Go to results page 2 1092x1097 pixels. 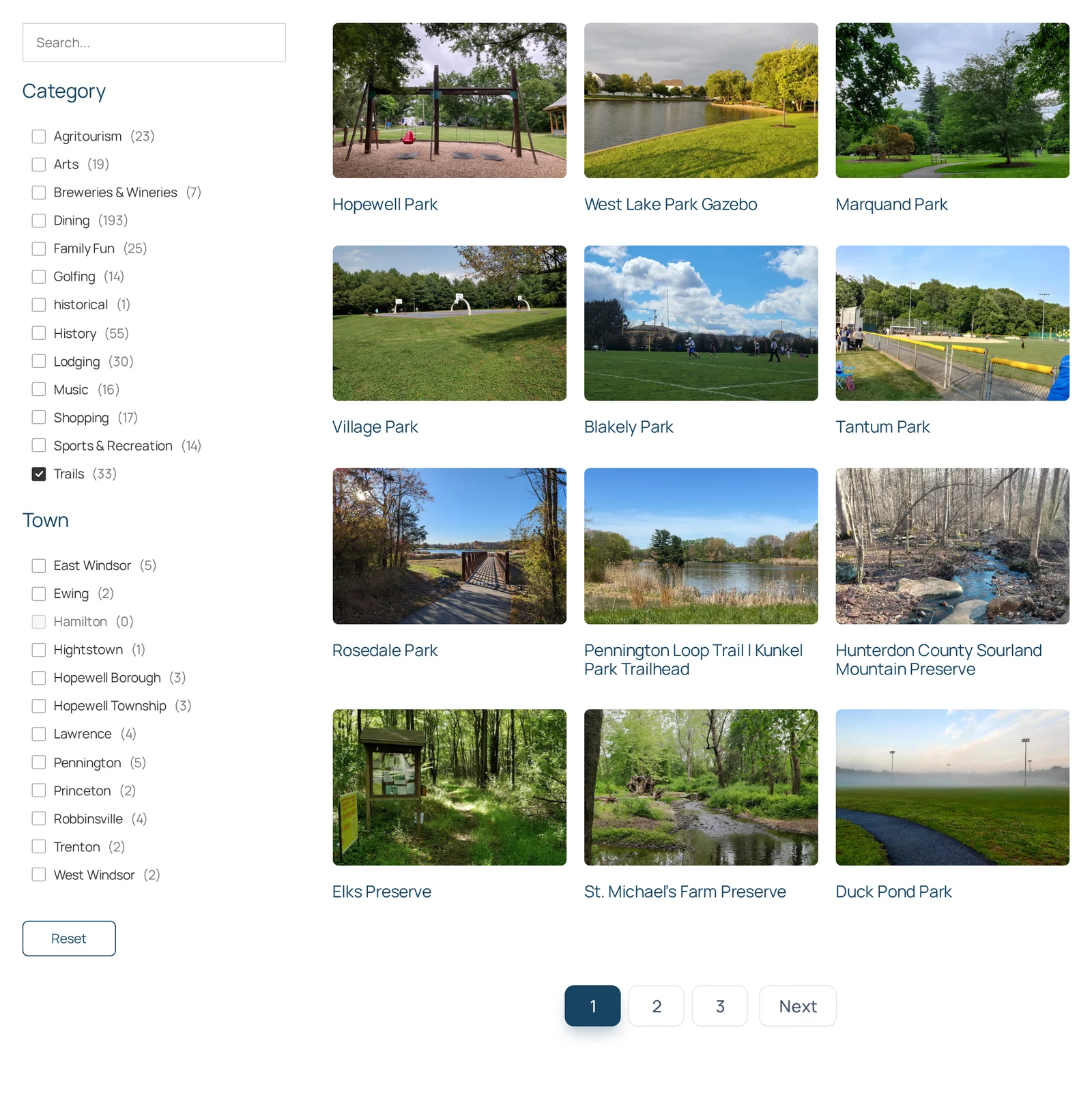tap(657, 1006)
